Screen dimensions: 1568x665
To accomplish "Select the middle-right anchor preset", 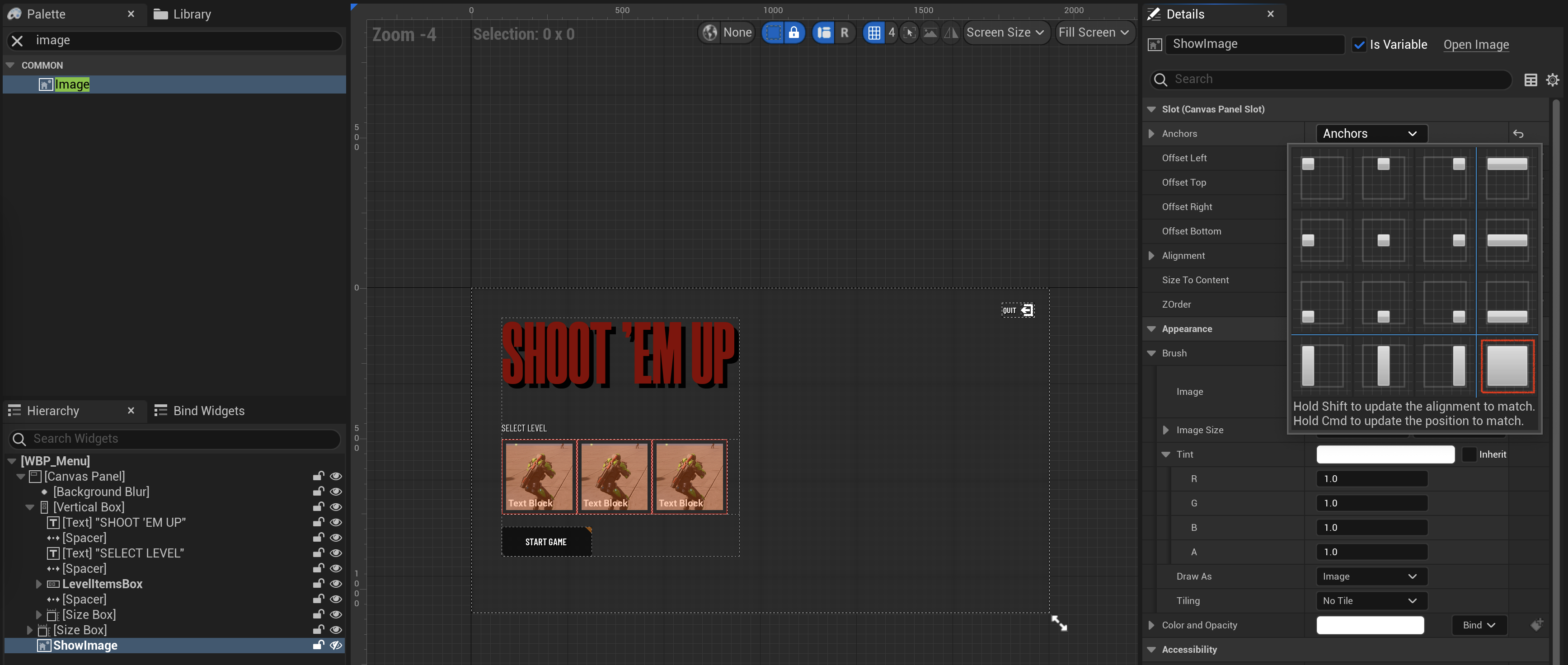I will point(1445,240).
